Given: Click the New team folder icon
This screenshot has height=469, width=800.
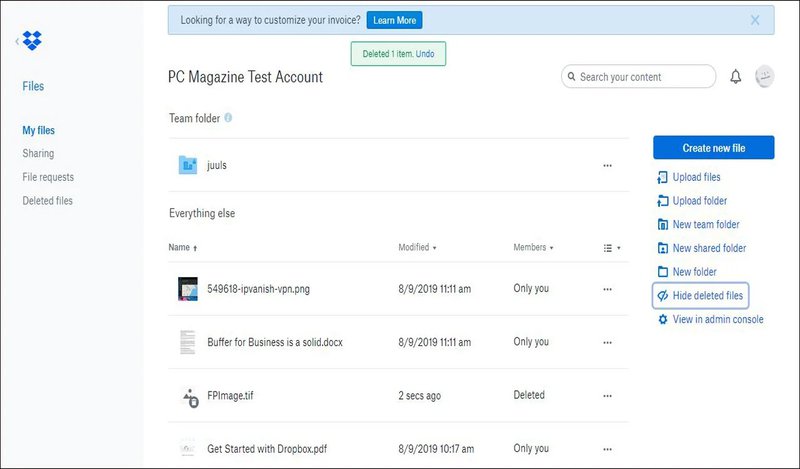Looking at the screenshot, I should (662, 224).
